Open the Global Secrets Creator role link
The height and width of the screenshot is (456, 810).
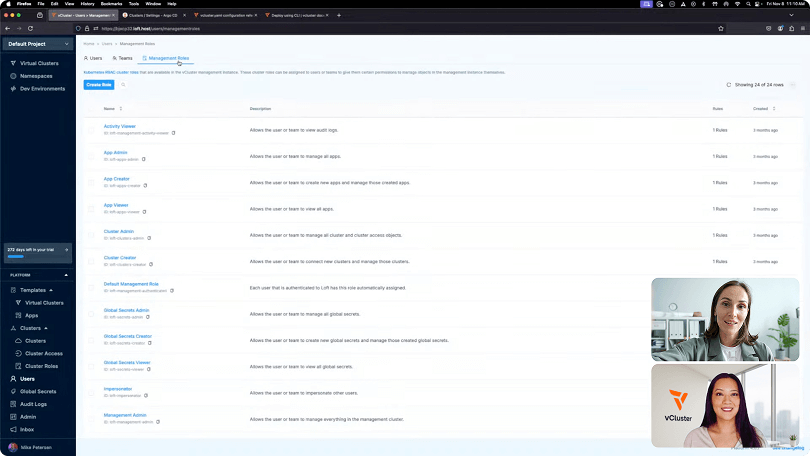pos(128,336)
